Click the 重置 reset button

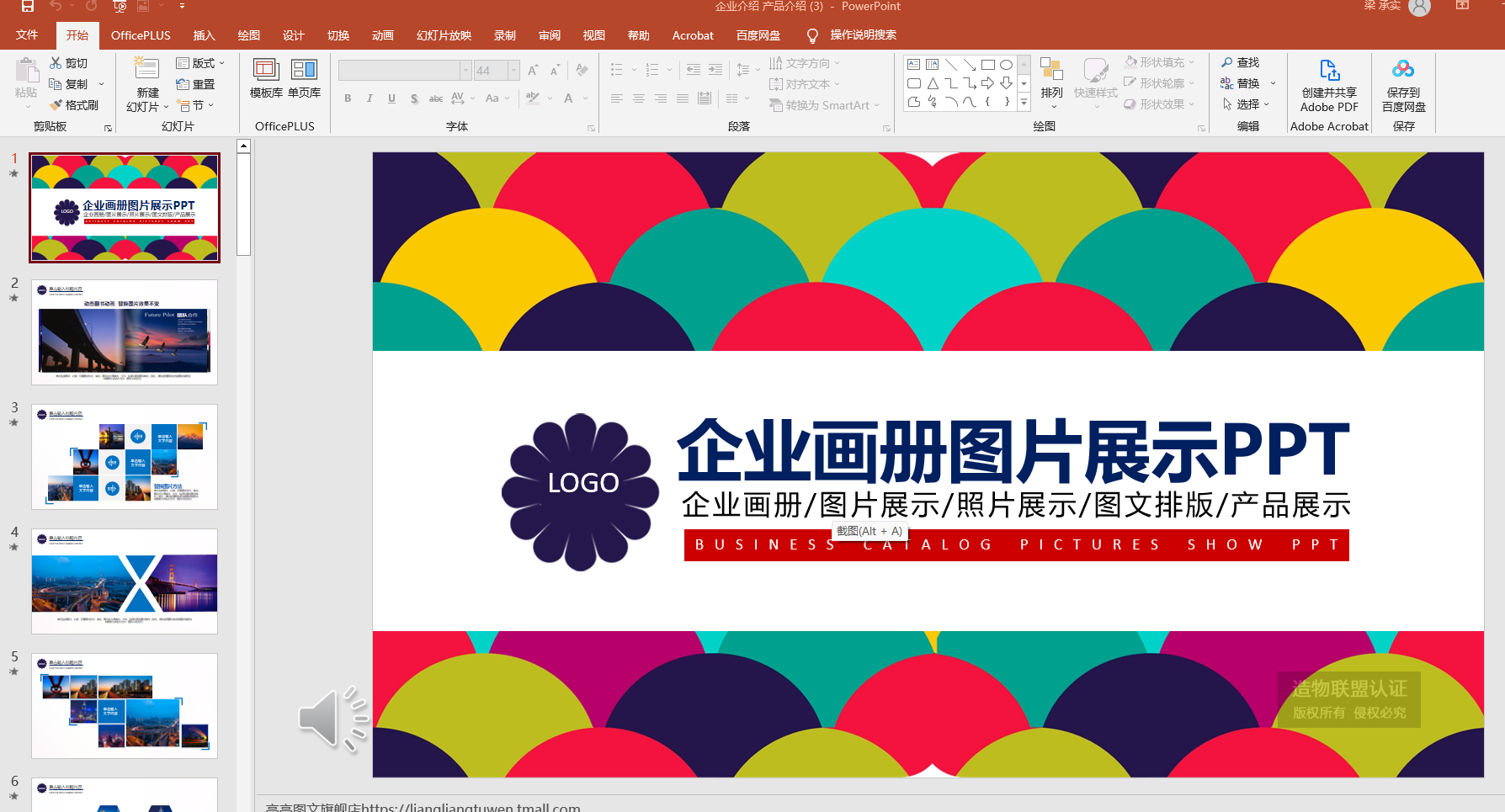tap(195, 84)
